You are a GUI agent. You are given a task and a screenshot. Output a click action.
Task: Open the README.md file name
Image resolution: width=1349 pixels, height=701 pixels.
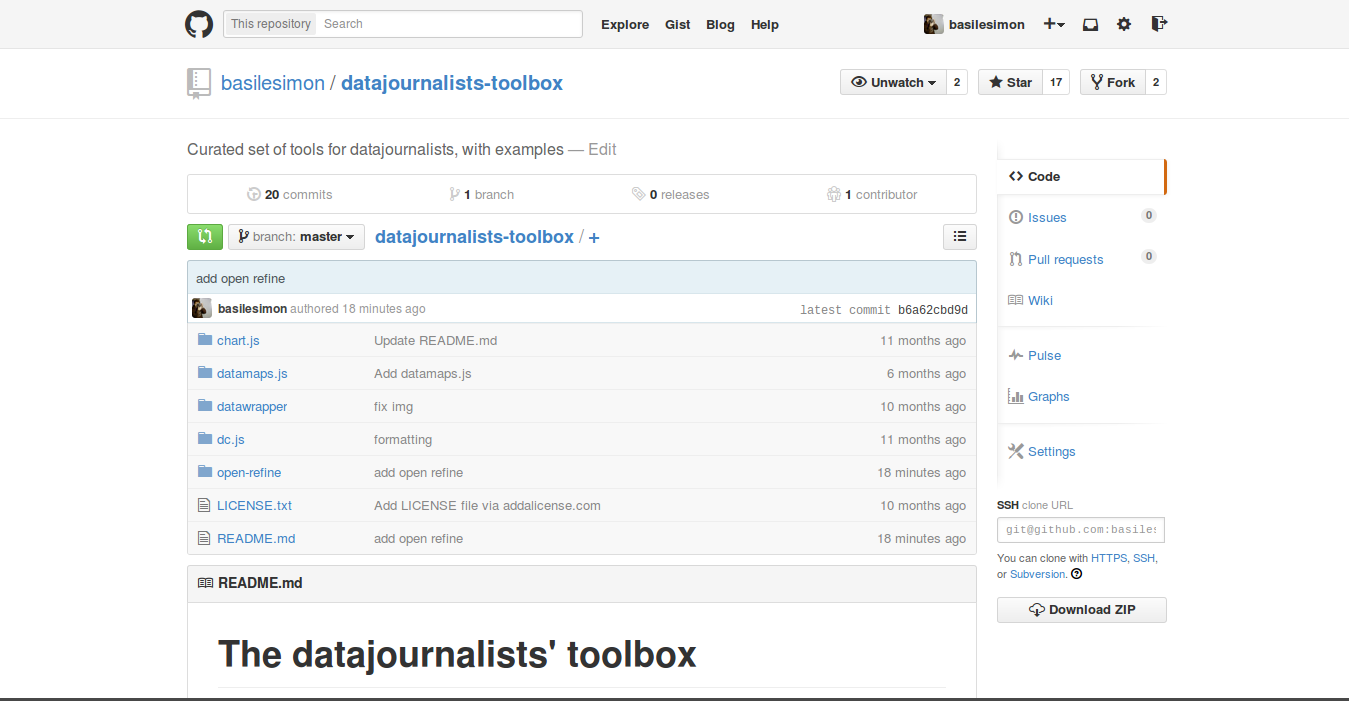(256, 538)
